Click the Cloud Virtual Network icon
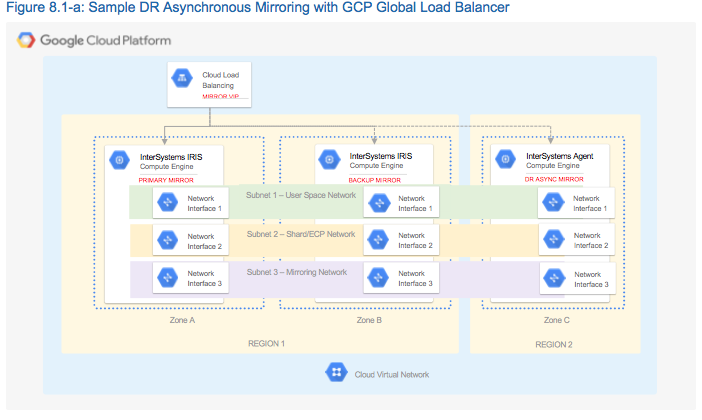 (337, 373)
